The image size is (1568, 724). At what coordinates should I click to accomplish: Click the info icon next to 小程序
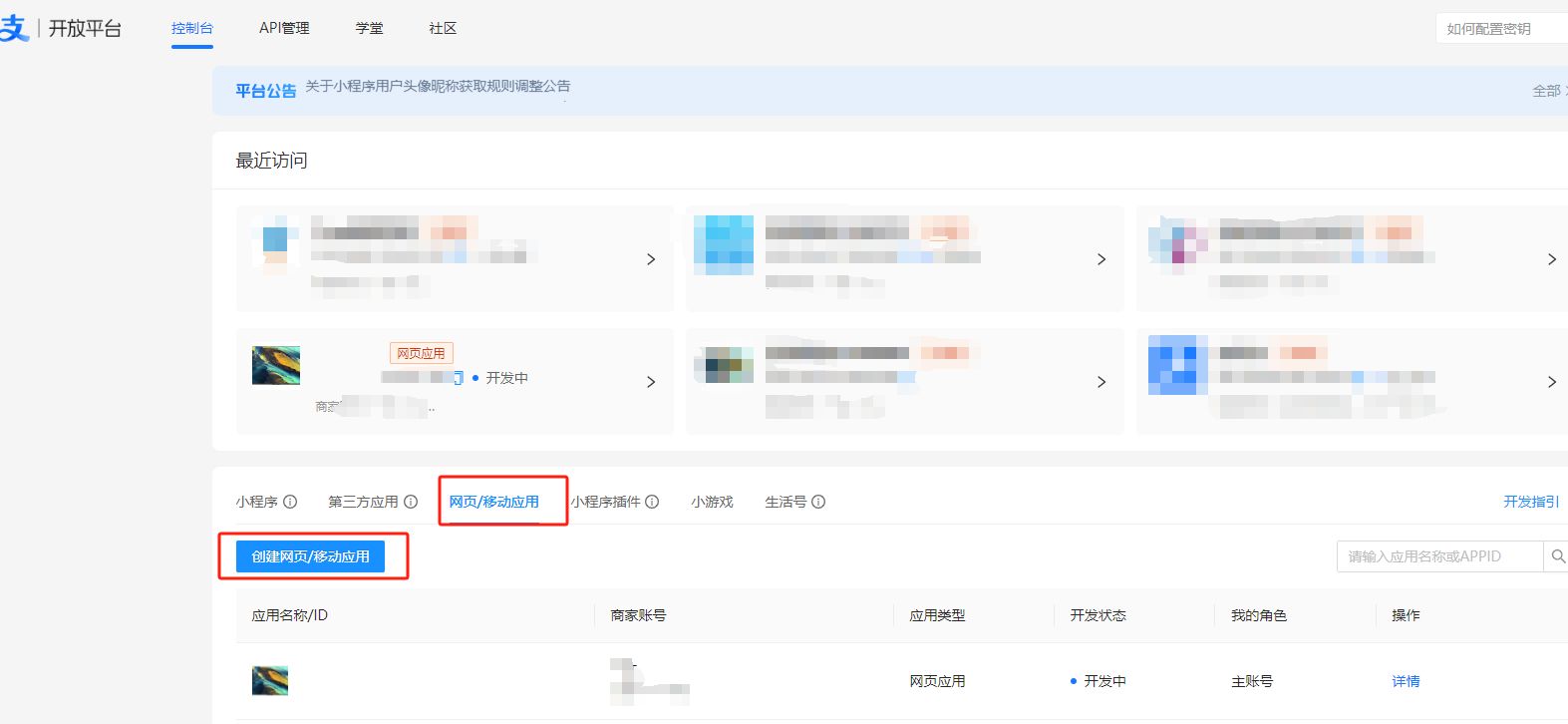(x=290, y=502)
